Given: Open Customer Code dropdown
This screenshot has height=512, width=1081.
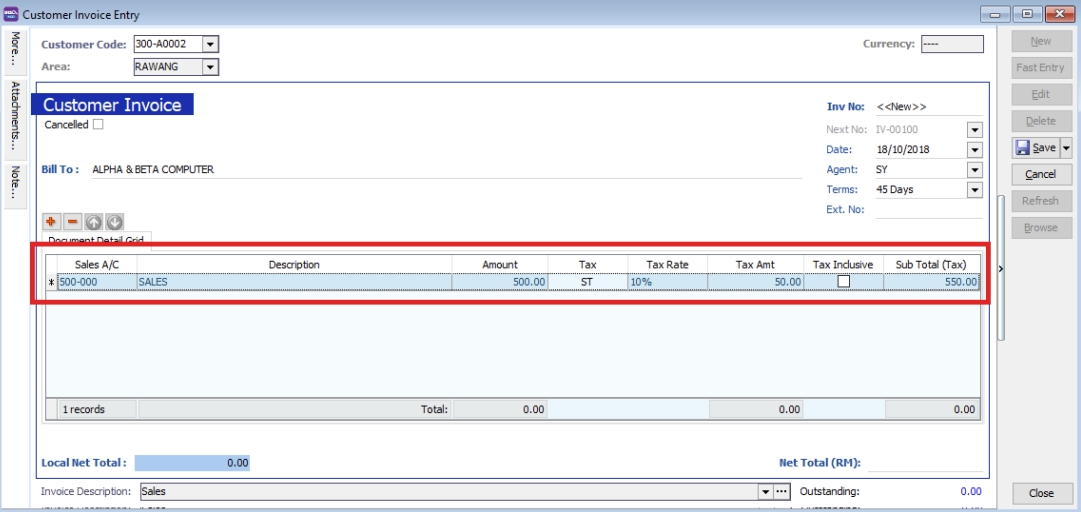Looking at the screenshot, I should (210, 44).
